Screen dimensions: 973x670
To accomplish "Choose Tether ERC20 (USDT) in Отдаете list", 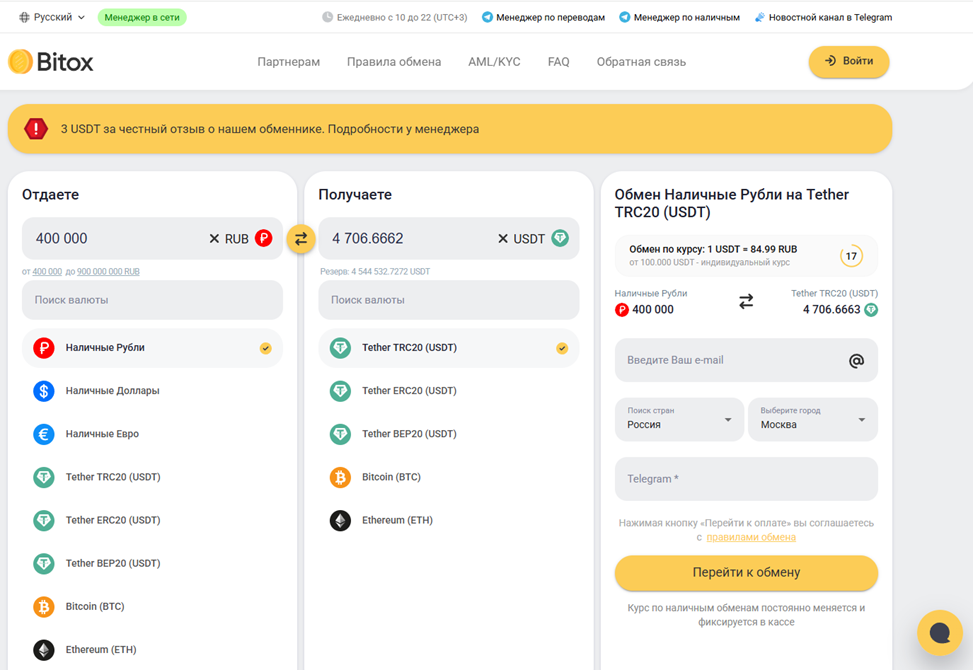I will click(x=152, y=520).
